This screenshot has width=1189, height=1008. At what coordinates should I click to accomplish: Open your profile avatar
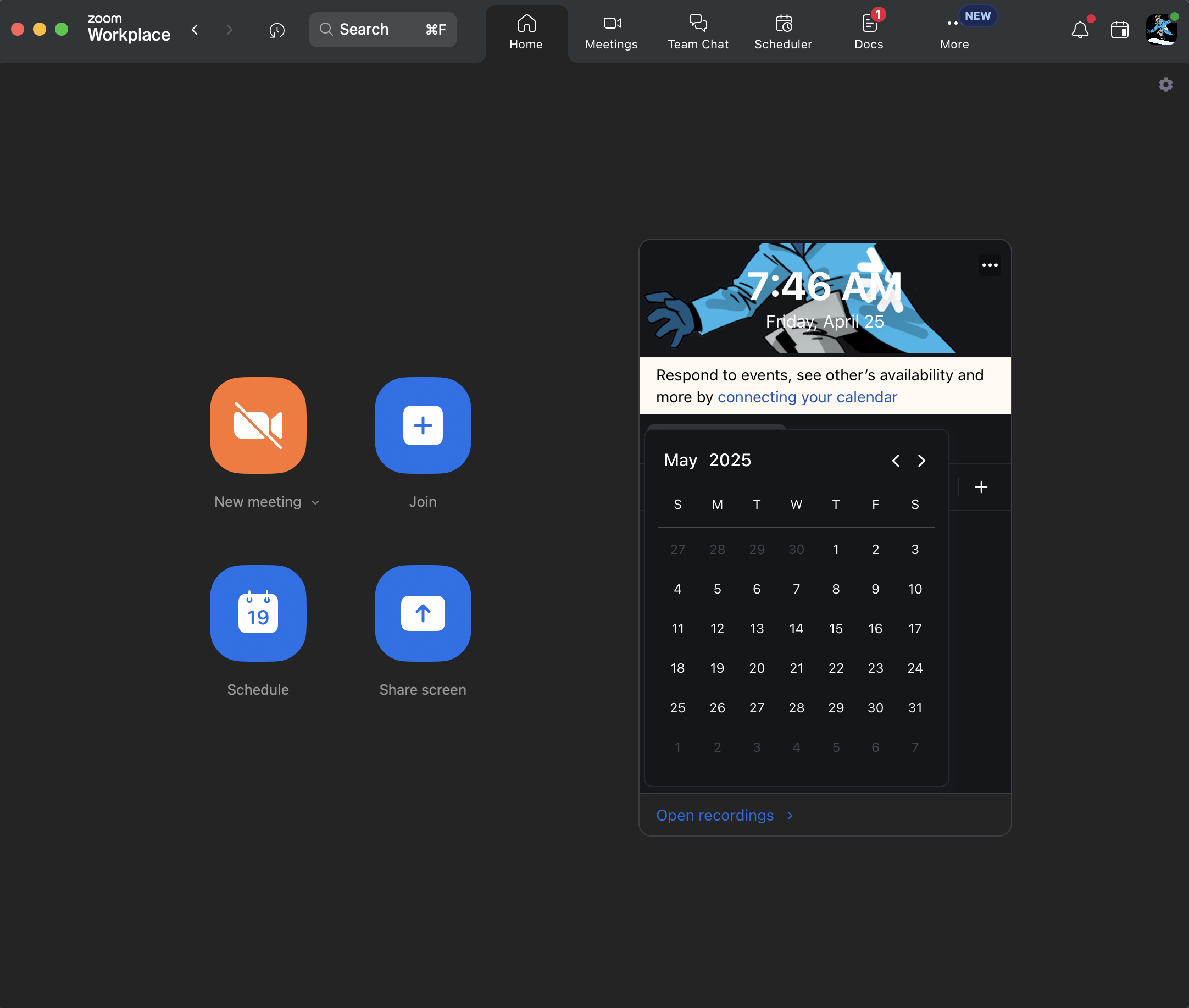1162,30
